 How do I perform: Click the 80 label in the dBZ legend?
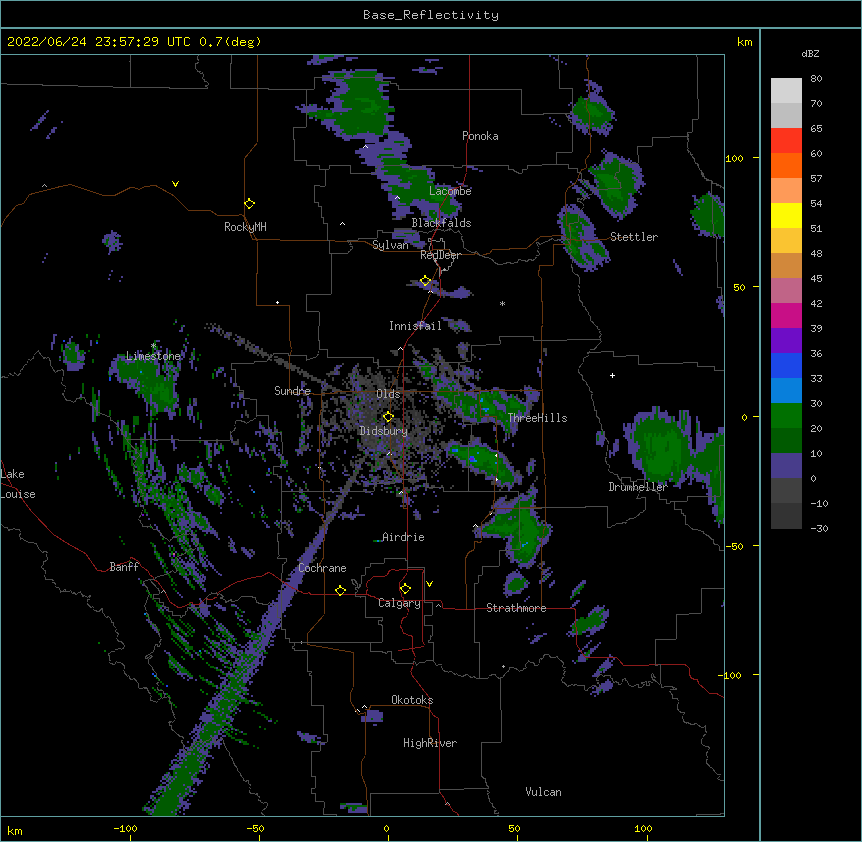coord(816,79)
